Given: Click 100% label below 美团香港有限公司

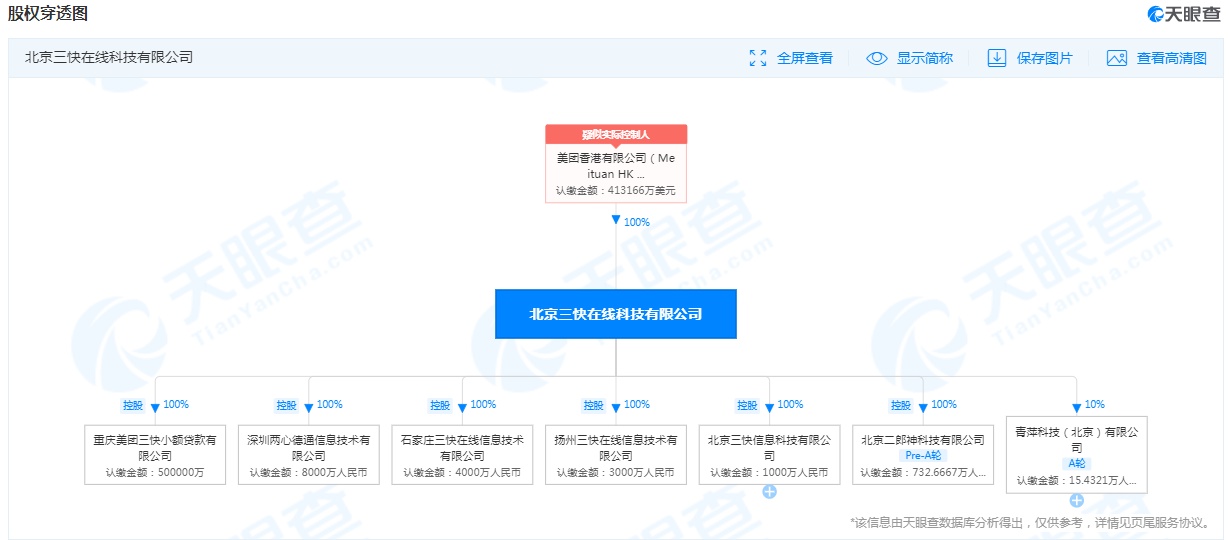Looking at the screenshot, I should (637, 222).
